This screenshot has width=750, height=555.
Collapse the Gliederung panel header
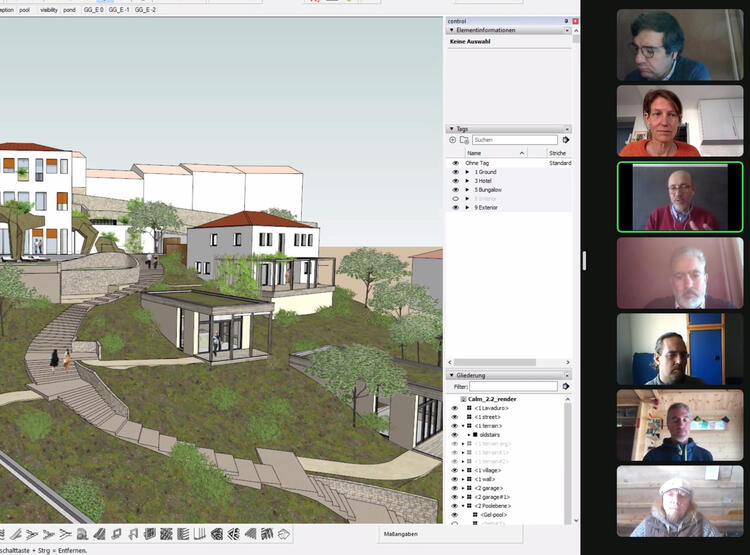(x=451, y=375)
